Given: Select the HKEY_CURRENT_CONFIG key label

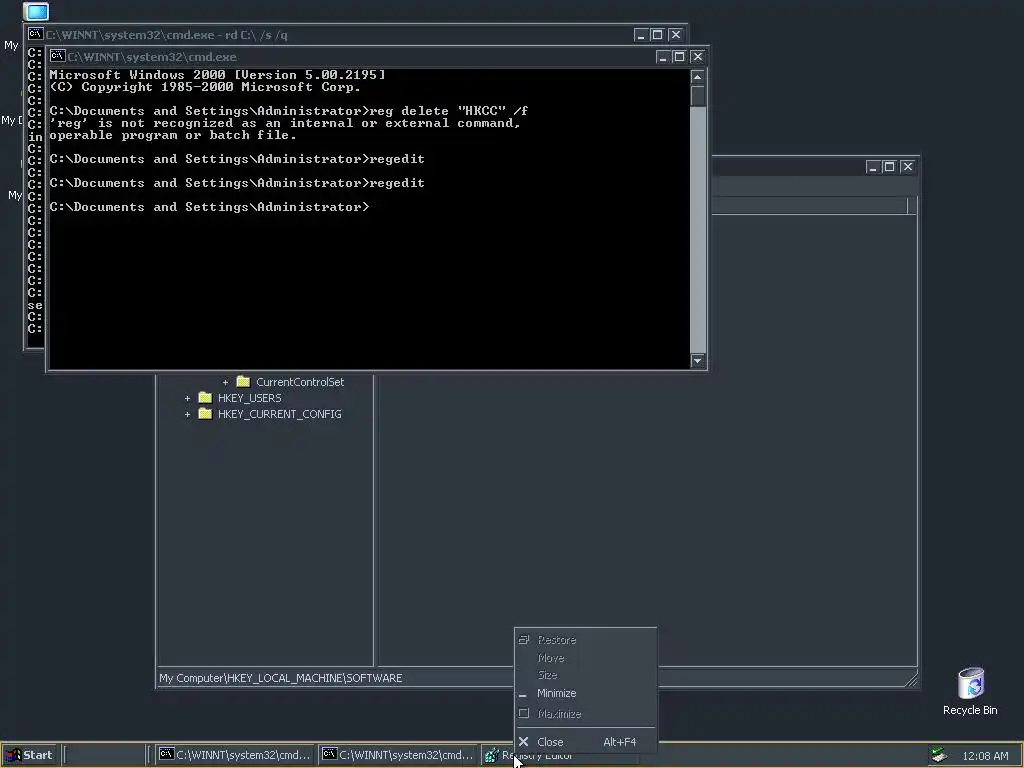Looking at the screenshot, I should click(280, 414).
